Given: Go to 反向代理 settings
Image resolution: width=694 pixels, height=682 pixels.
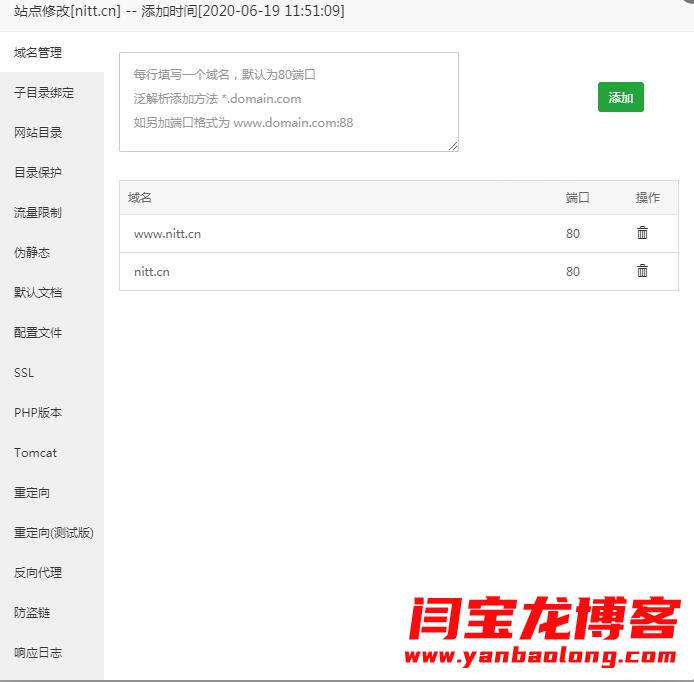Looking at the screenshot, I should click(x=38, y=573).
